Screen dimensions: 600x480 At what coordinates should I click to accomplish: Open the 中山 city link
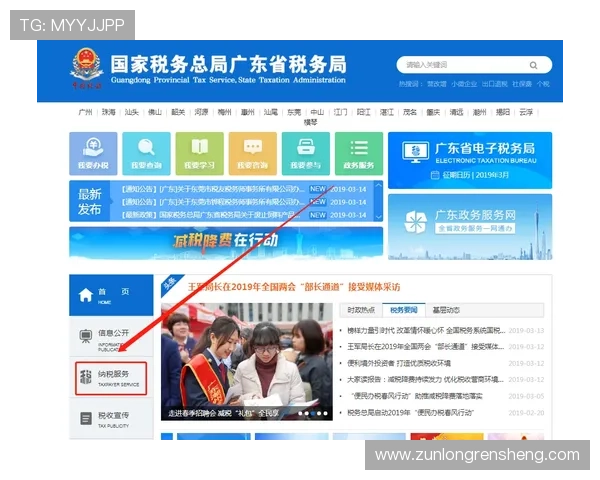coord(317,112)
